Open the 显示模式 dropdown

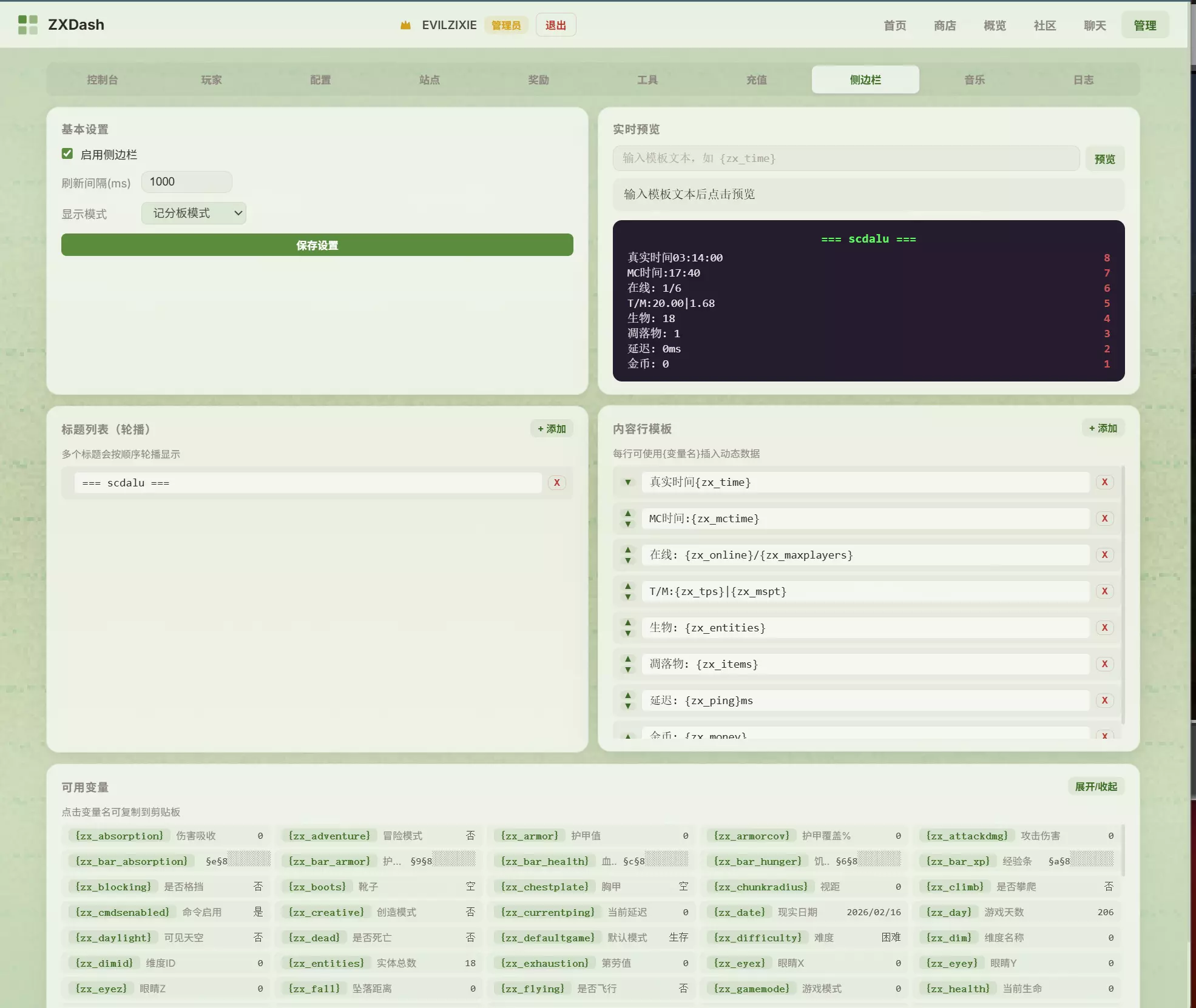(194, 213)
